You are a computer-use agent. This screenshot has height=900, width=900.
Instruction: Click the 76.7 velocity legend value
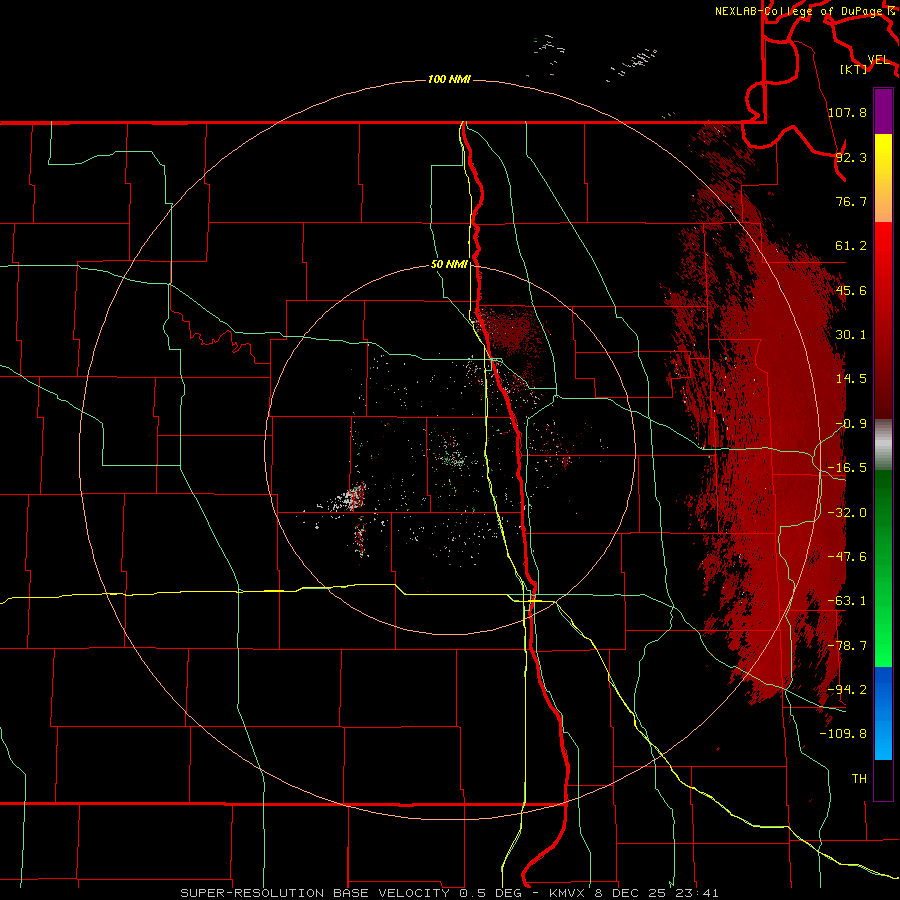(x=851, y=201)
